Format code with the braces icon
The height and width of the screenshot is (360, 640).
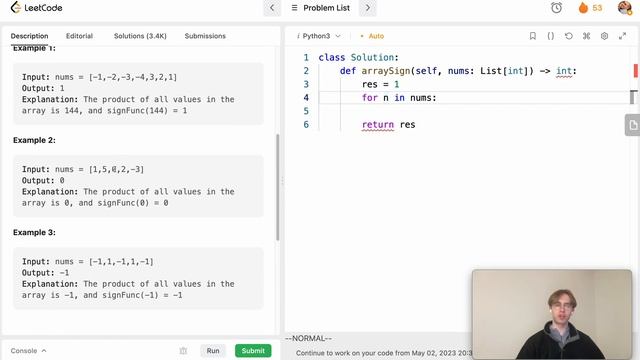click(x=551, y=36)
